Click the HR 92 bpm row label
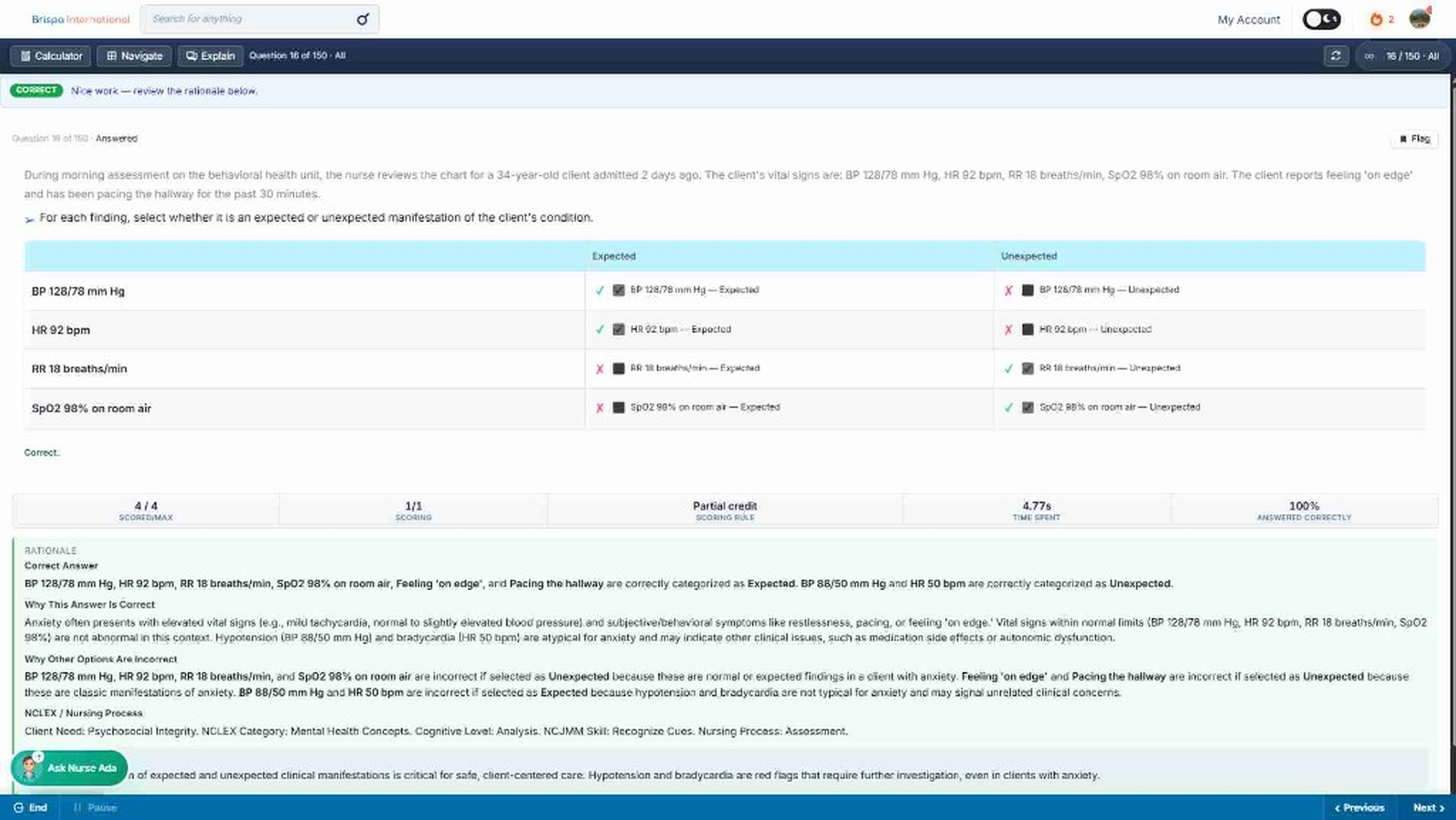 60,330
